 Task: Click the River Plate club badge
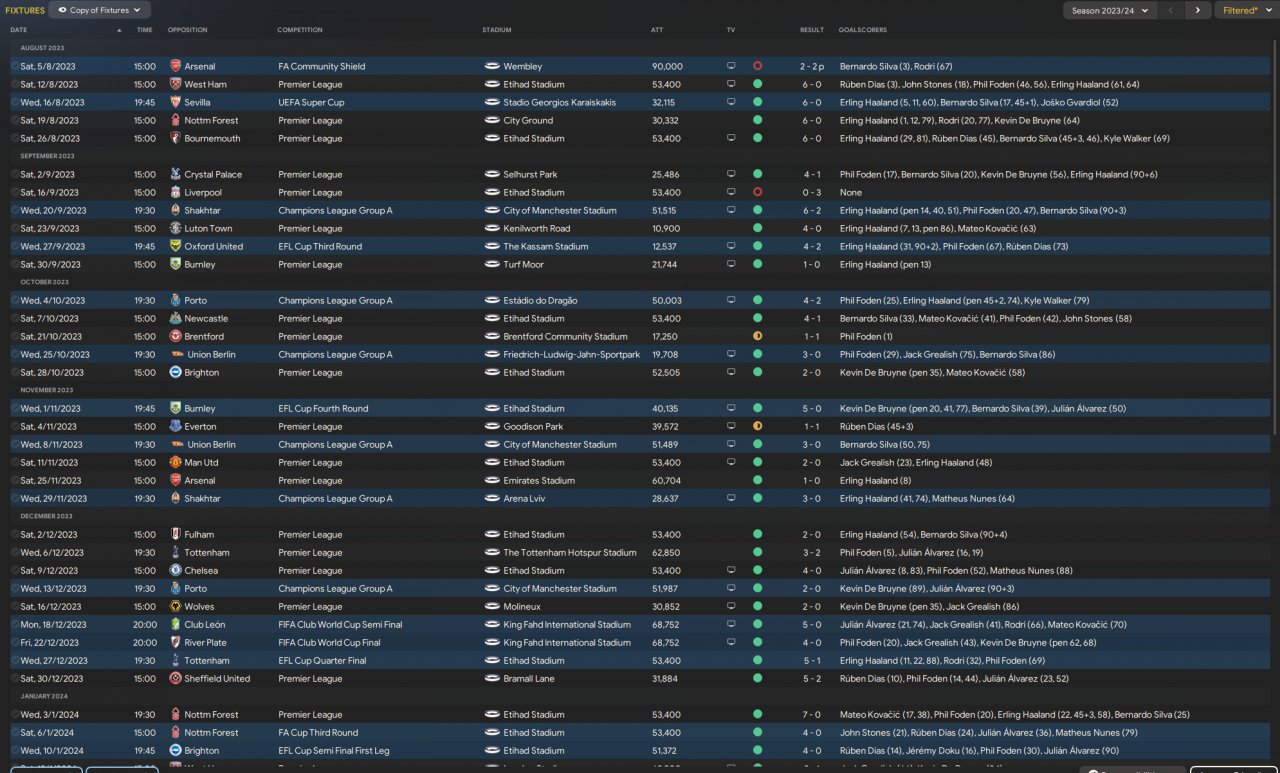(x=175, y=642)
